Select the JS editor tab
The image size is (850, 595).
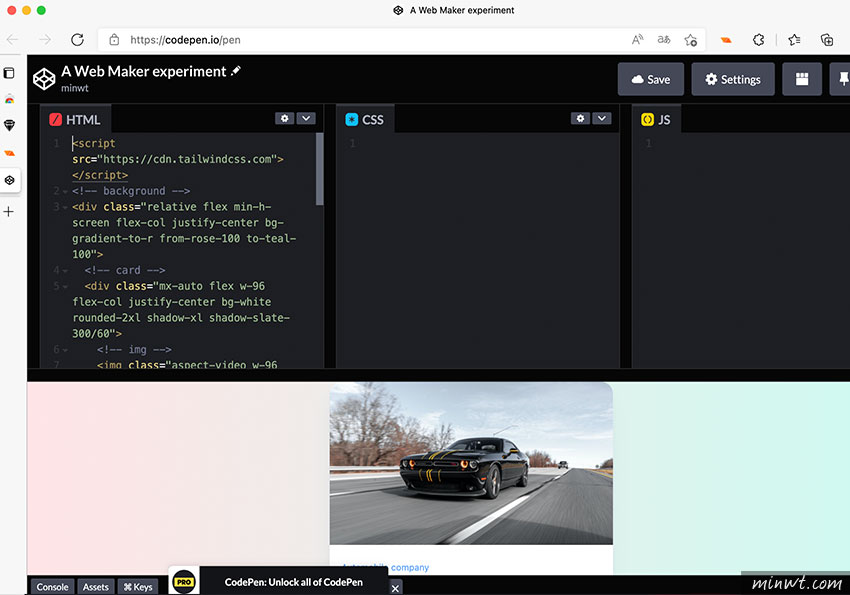[656, 119]
